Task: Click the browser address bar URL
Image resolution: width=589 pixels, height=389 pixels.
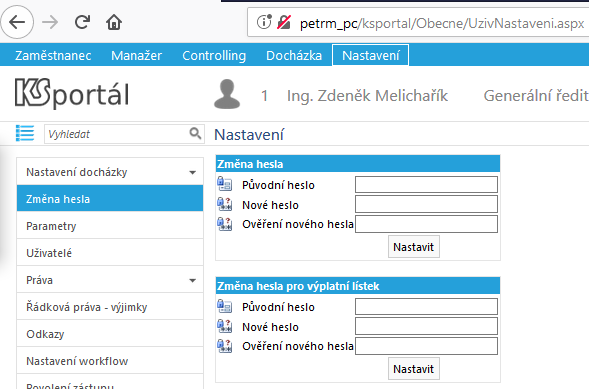Action: [x=442, y=23]
